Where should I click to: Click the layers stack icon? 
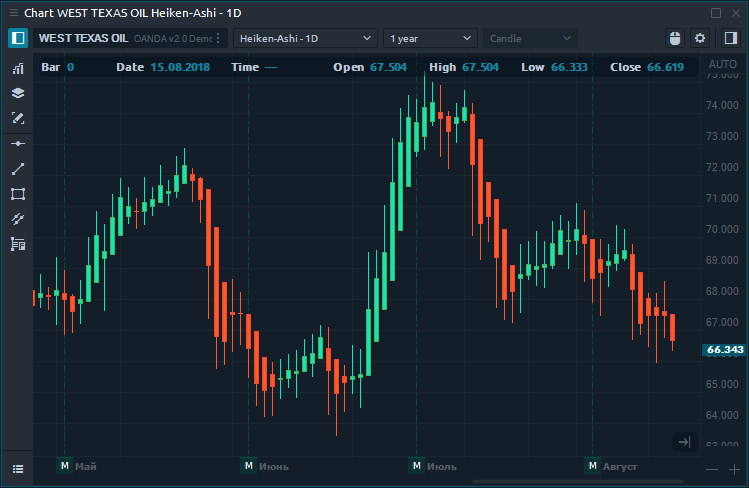(x=18, y=93)
